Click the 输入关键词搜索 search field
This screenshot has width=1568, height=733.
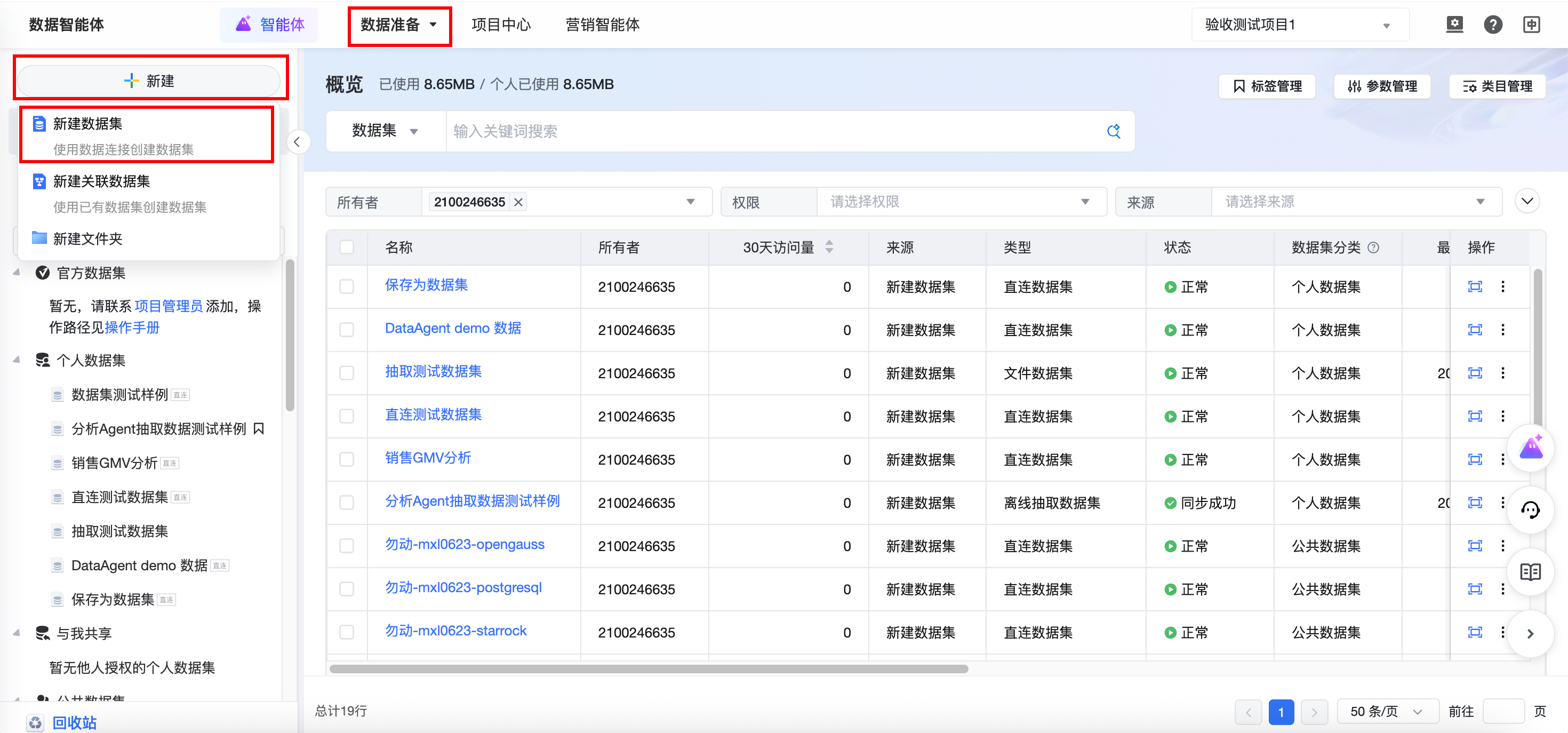pos(773,131)
